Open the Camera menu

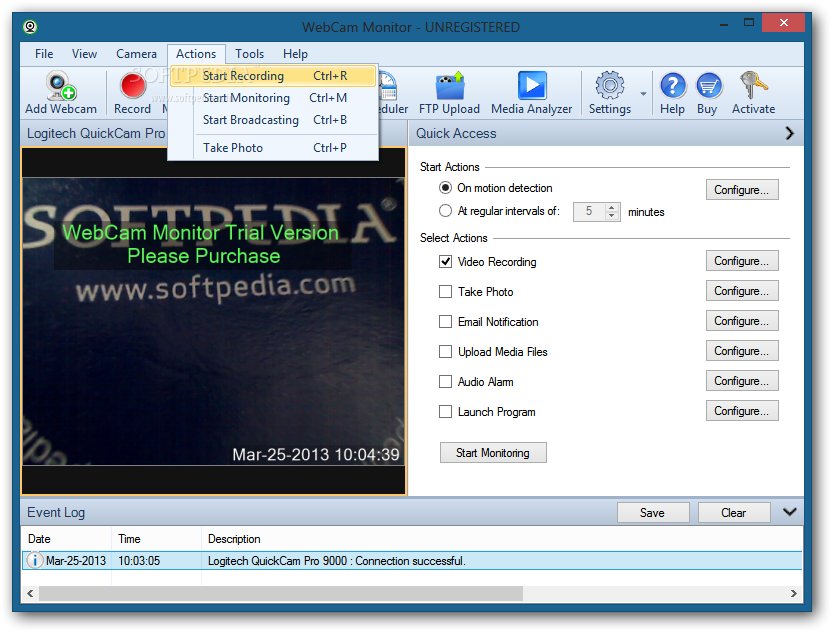coord(136,54)
